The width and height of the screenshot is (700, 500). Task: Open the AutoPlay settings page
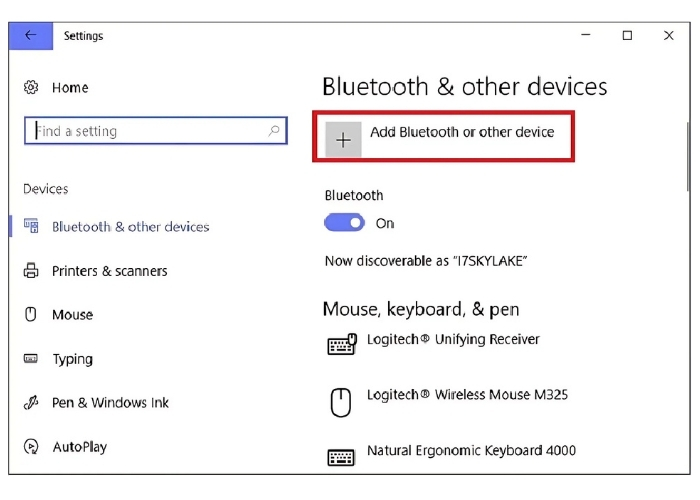79,447
